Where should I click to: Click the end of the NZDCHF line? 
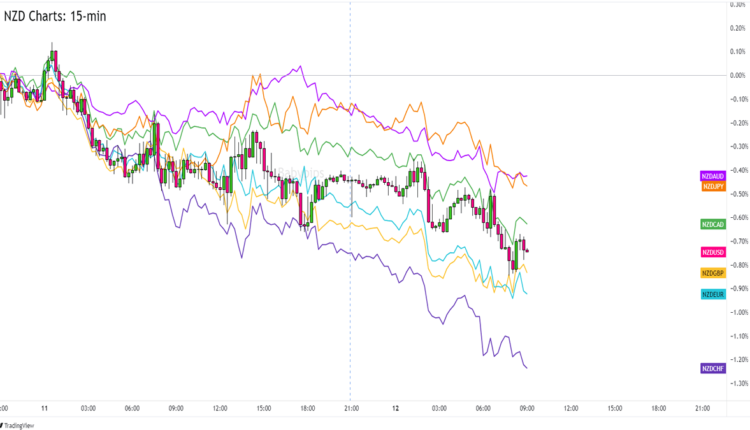527,366
